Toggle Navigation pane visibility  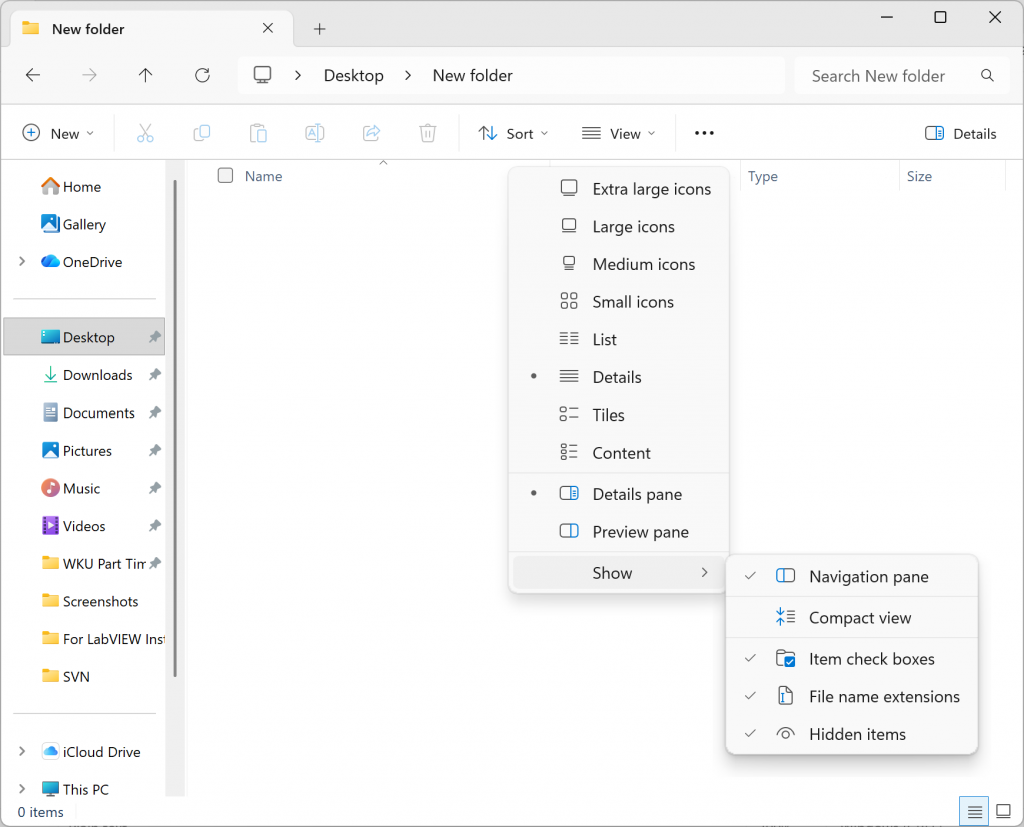(x=852, y=577)
